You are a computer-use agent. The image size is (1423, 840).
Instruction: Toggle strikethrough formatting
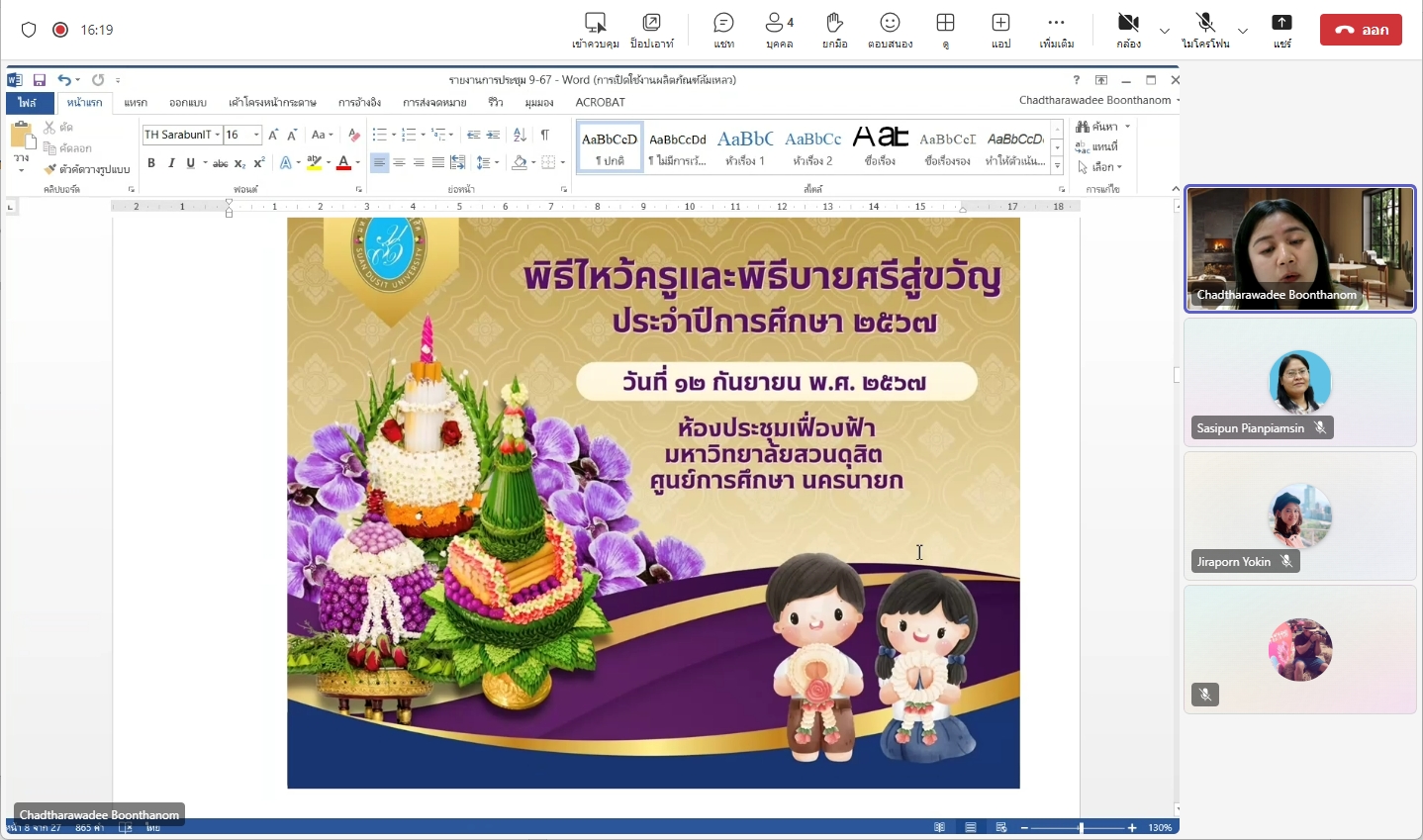click(x=220, y=163)
